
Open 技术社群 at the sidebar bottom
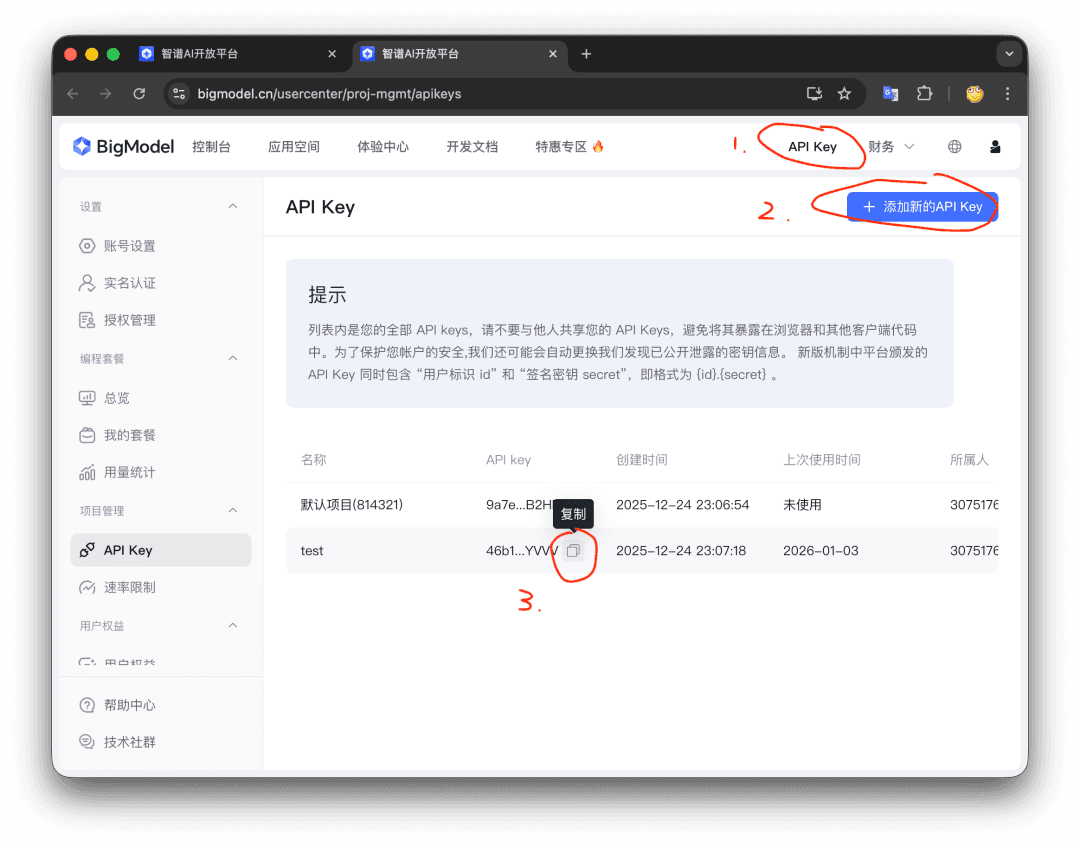coord(88,741)
